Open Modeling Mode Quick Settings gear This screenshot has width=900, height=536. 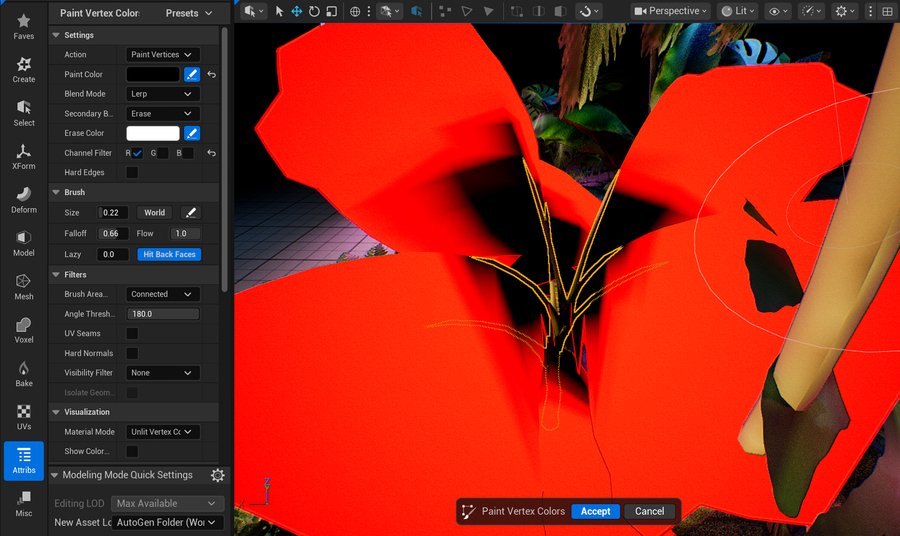(x=217, y=475)
